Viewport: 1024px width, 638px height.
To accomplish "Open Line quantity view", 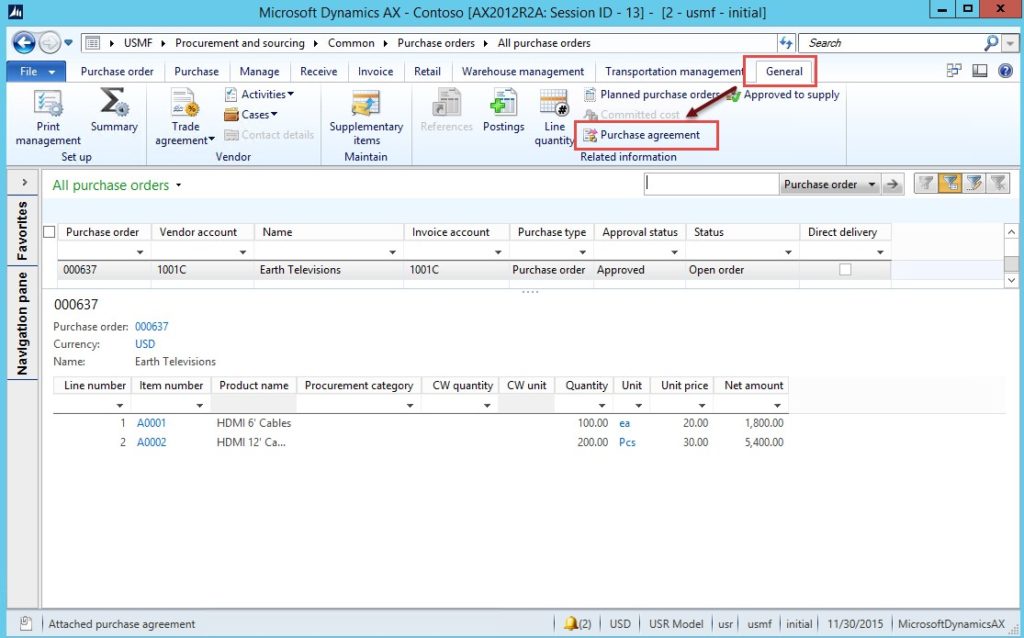I will click(x=554, y=118).
